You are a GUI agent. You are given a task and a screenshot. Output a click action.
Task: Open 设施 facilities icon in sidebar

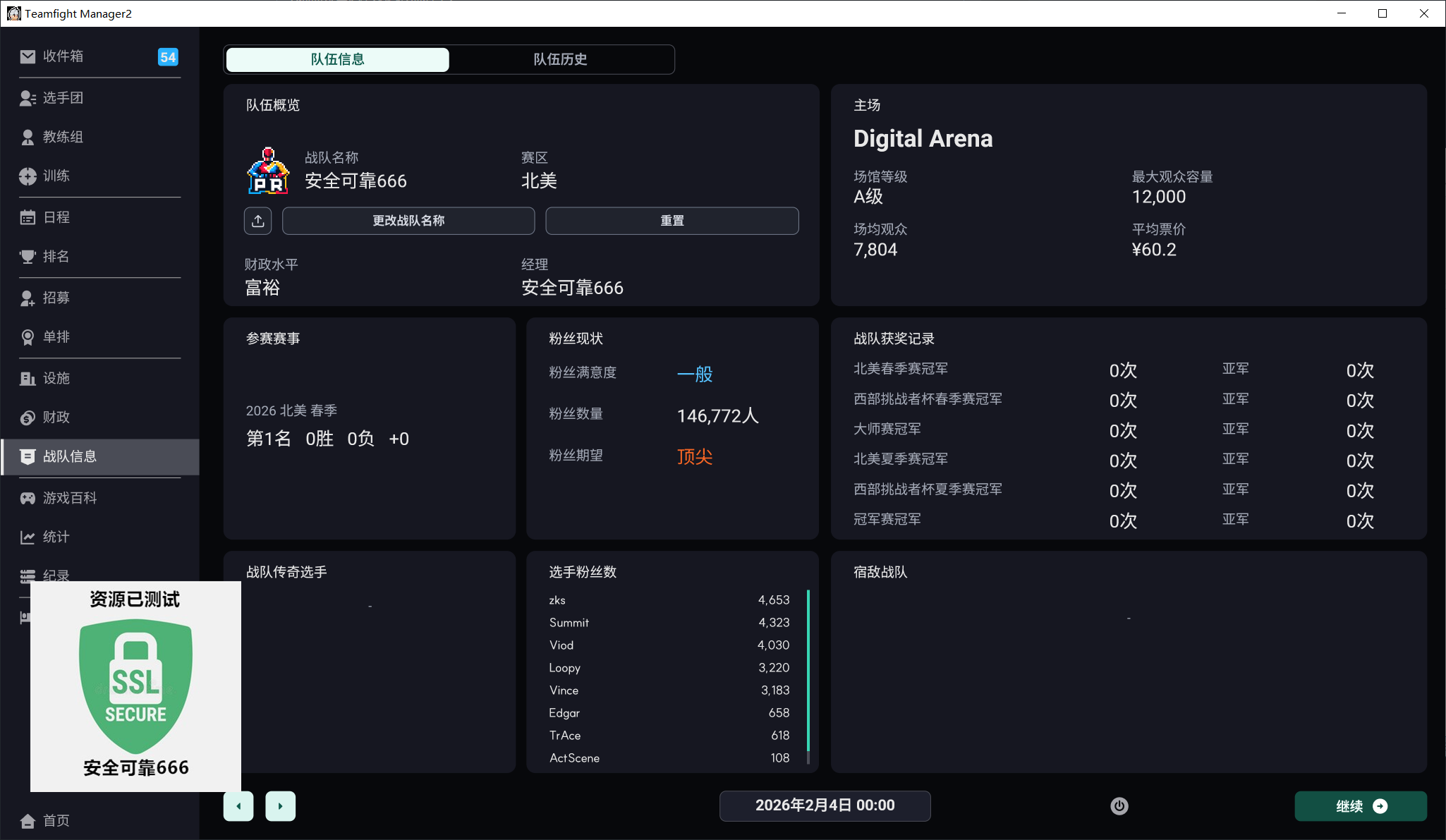click(x=28, y=379)
